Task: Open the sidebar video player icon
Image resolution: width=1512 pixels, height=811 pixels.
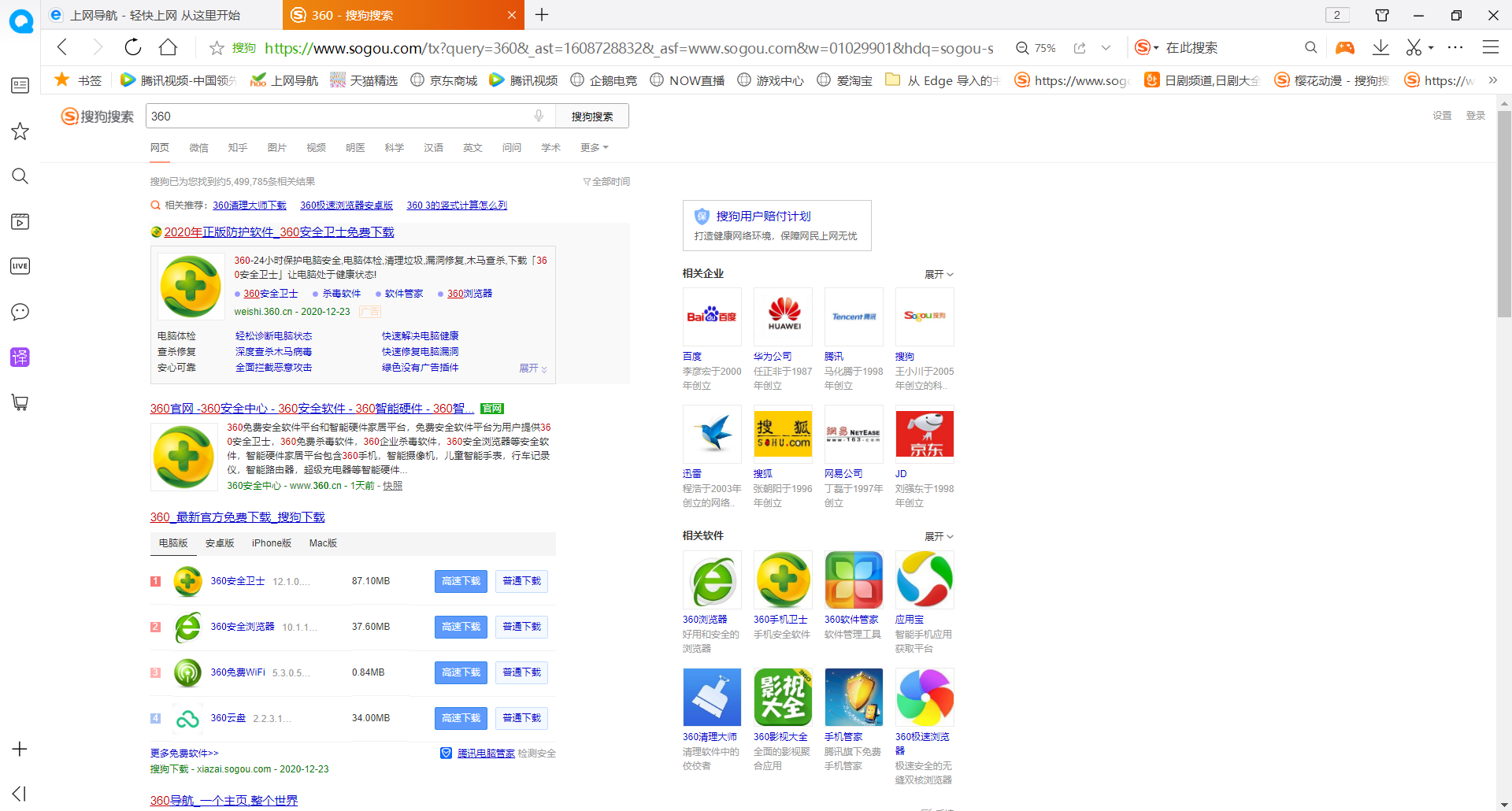Action: coord(20,221)
